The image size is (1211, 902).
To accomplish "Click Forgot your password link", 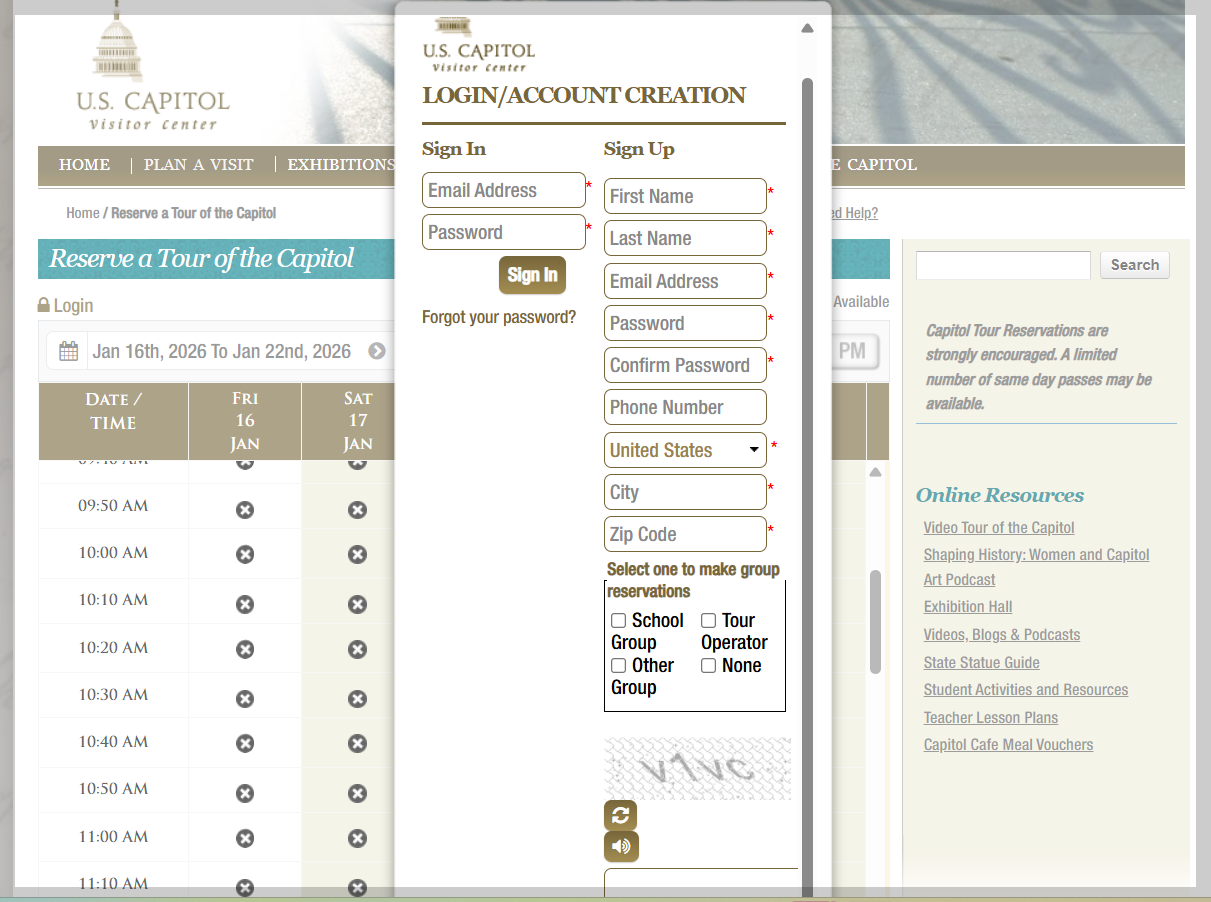I will pos(499,318).
